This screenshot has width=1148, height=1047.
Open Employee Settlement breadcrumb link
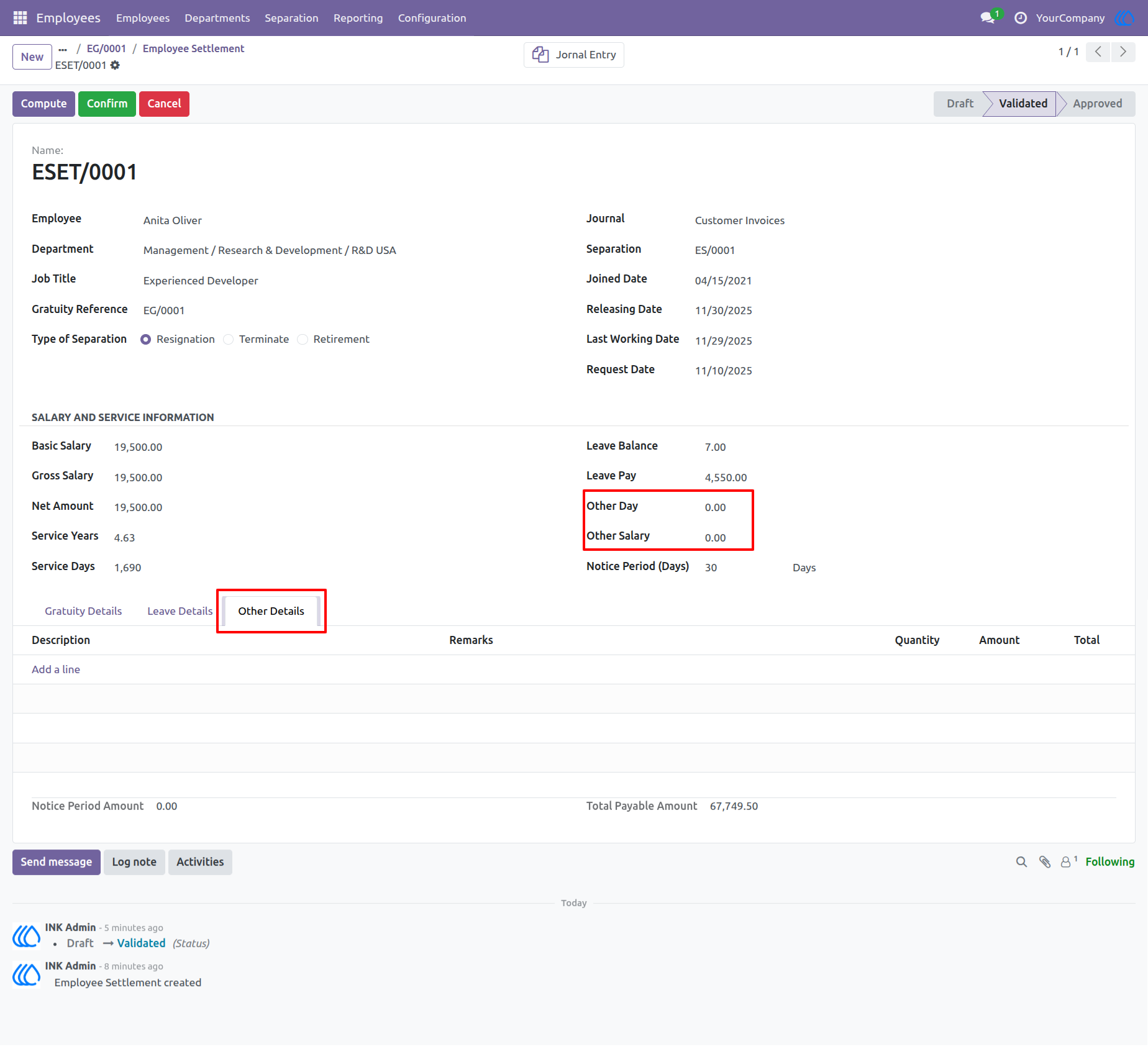click(193, 48)
